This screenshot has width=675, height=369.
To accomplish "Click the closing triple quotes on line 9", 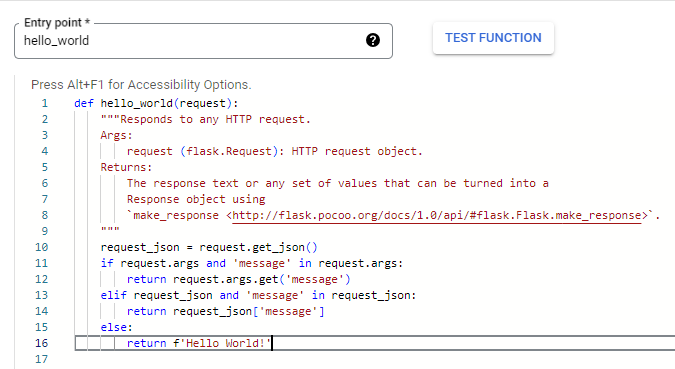I will pyautogui.click(x=110, y=230).
